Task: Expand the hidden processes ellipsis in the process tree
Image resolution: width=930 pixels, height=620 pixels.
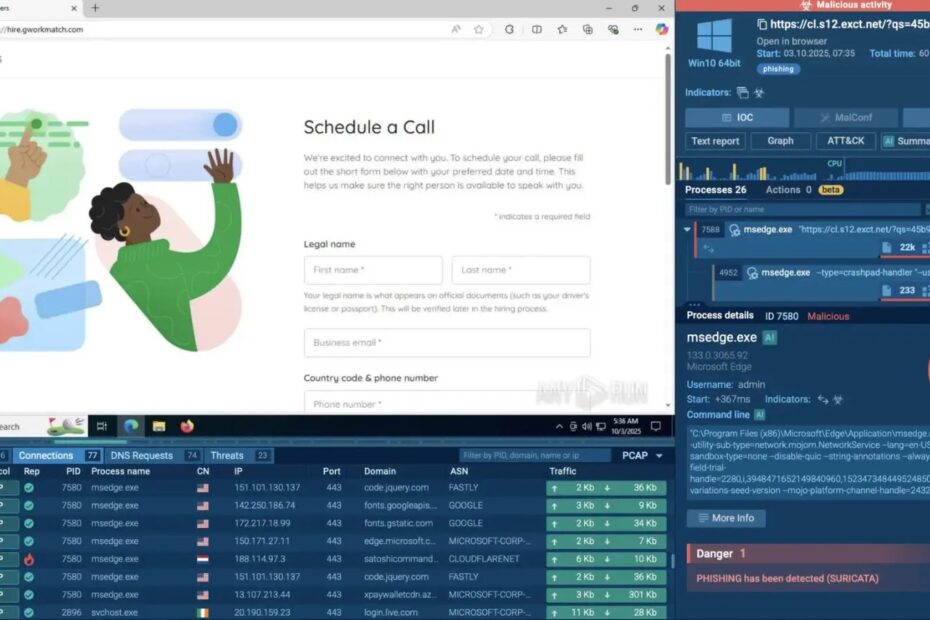Action: point(695,304)
